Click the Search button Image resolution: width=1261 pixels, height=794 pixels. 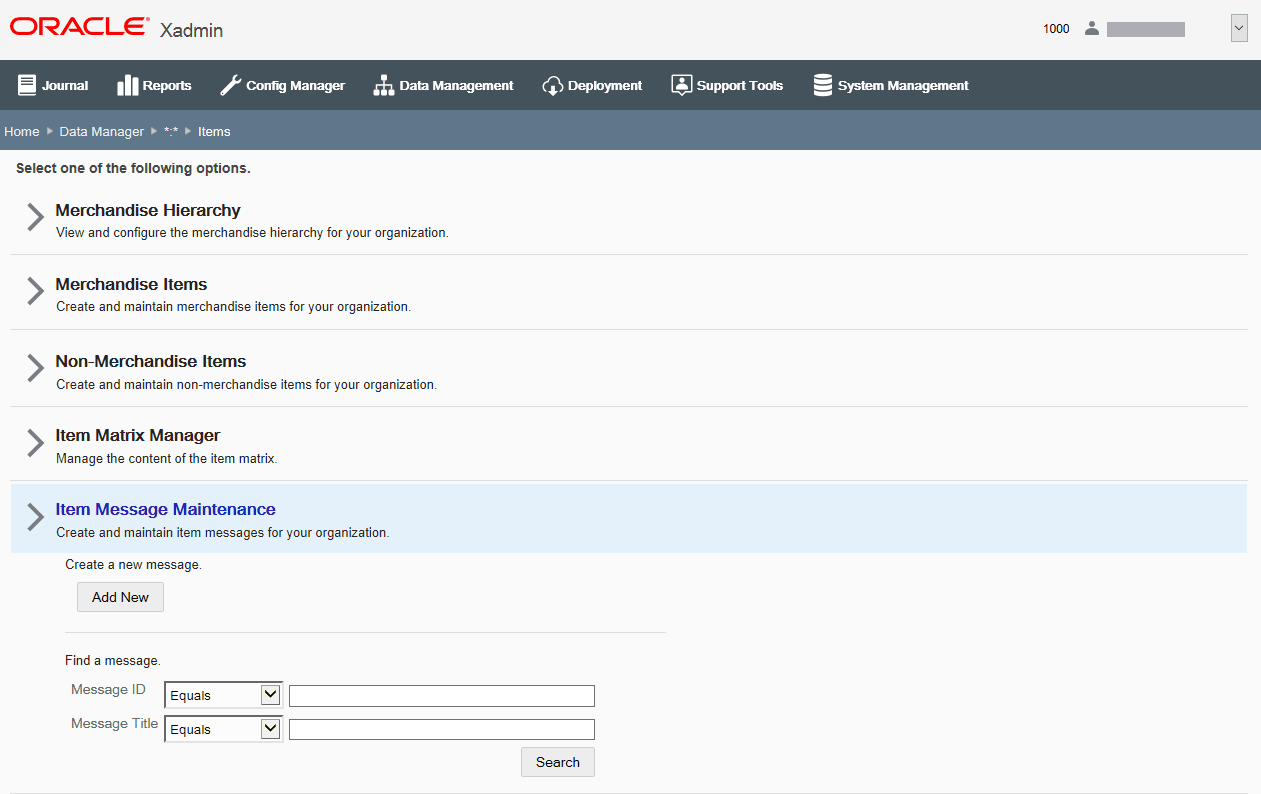558,762
